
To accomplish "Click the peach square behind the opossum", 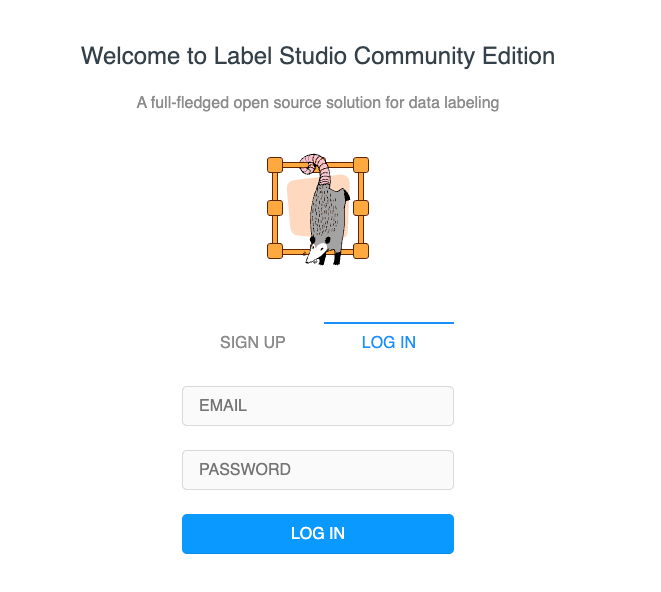I will tap(297, 208).
